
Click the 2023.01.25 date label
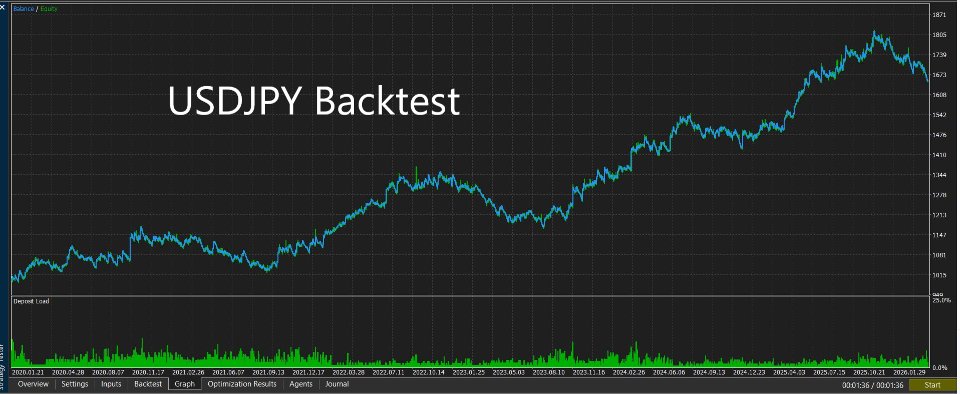(x=469, y=371)
